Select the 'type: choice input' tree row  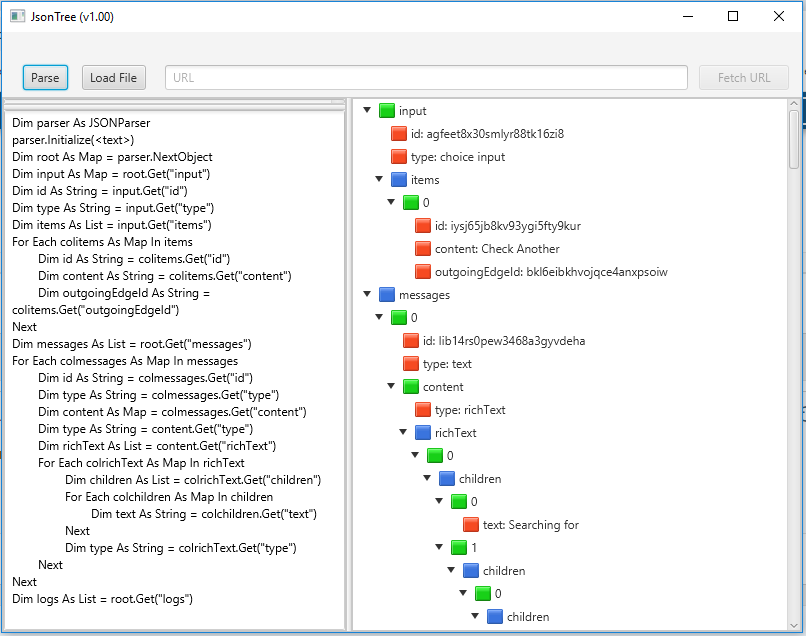571,157
